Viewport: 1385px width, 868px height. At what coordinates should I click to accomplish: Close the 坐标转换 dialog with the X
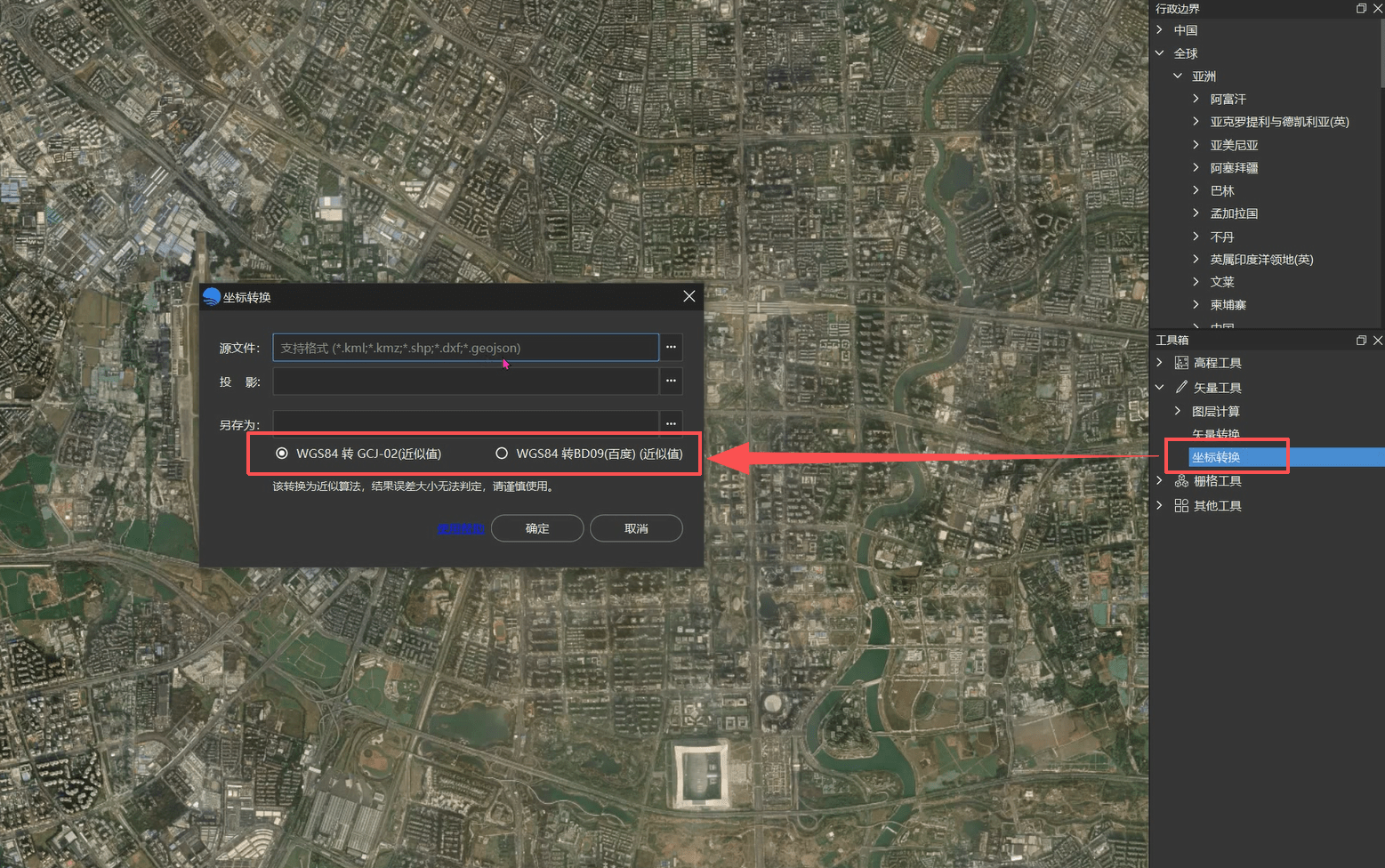689,296
